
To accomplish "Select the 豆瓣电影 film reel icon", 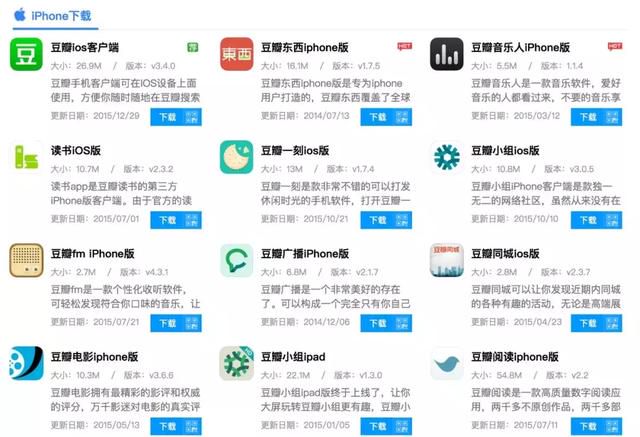I will pos(27,364).
